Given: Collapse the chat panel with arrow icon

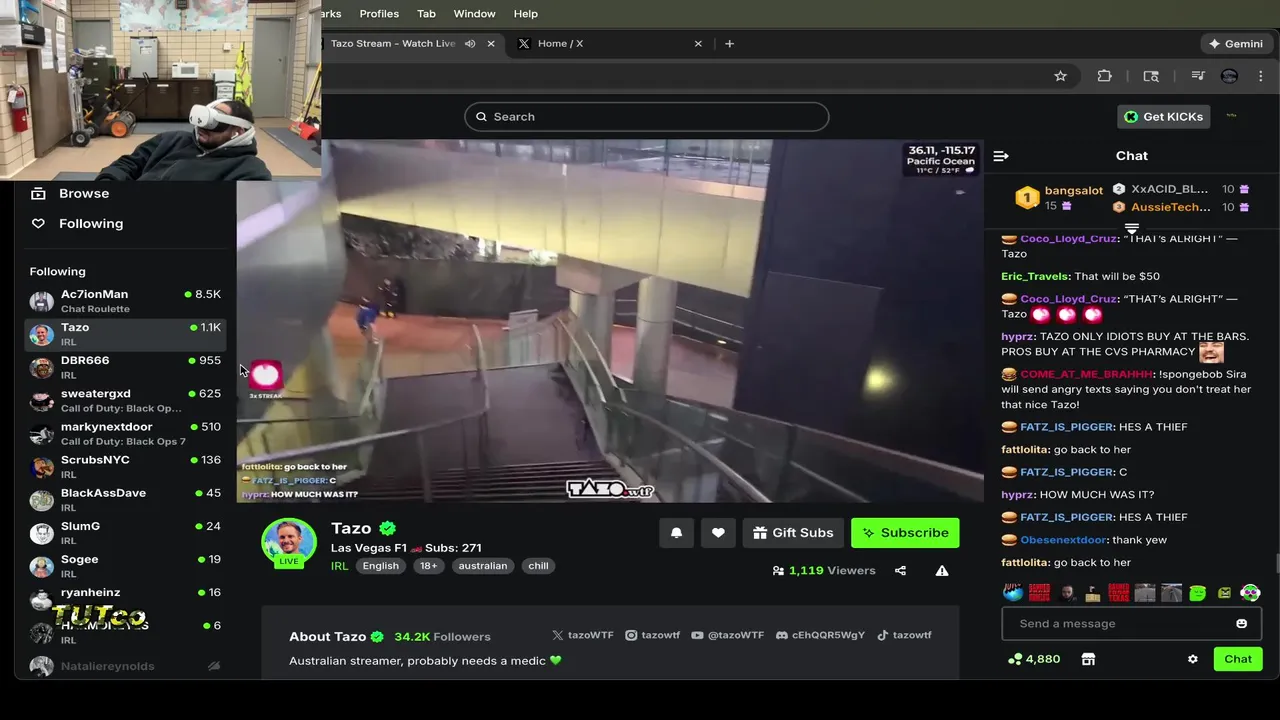Looking at the screenshot, I should [1000, 156].
